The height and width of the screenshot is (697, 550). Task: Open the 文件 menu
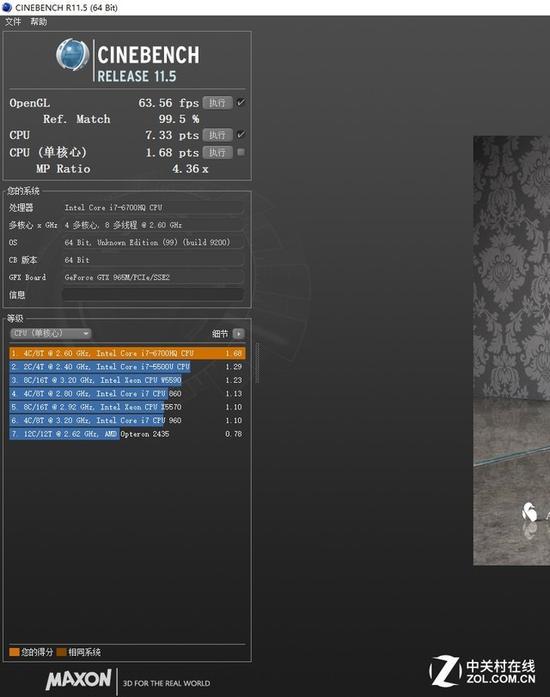[13, 22]
